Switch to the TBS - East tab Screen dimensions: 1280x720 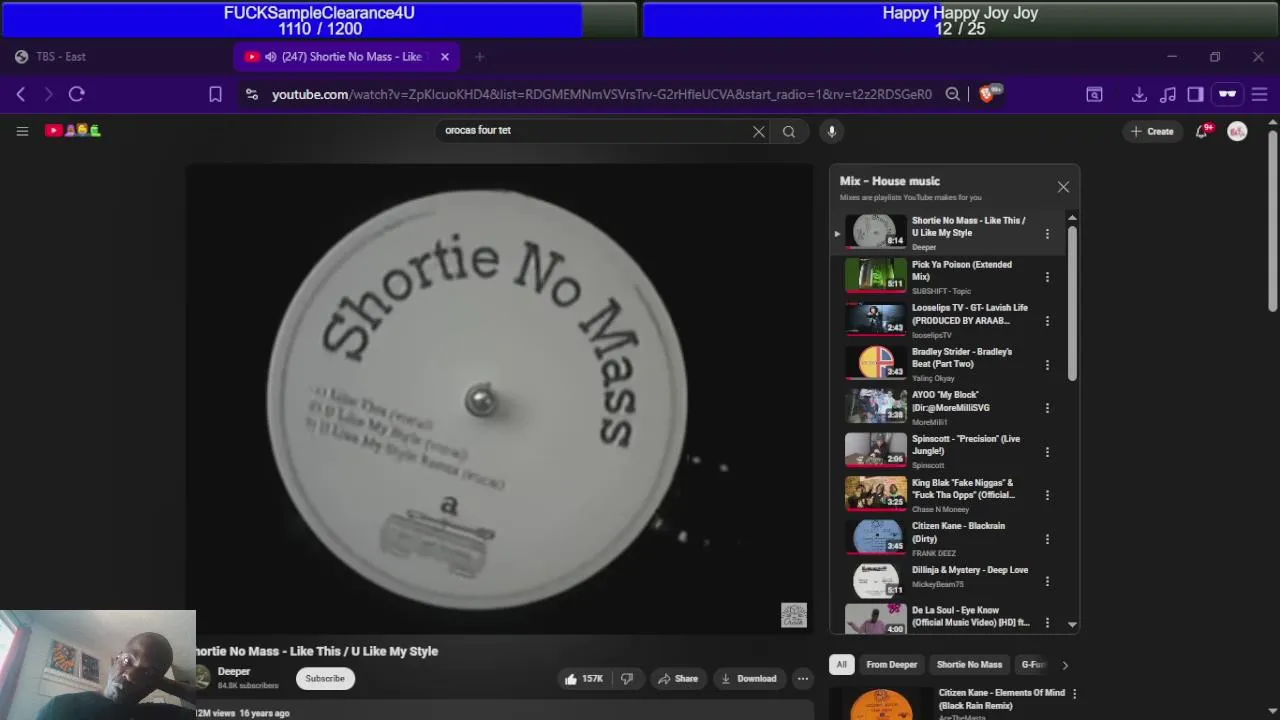pyautogui.click(x=116, y=57)
